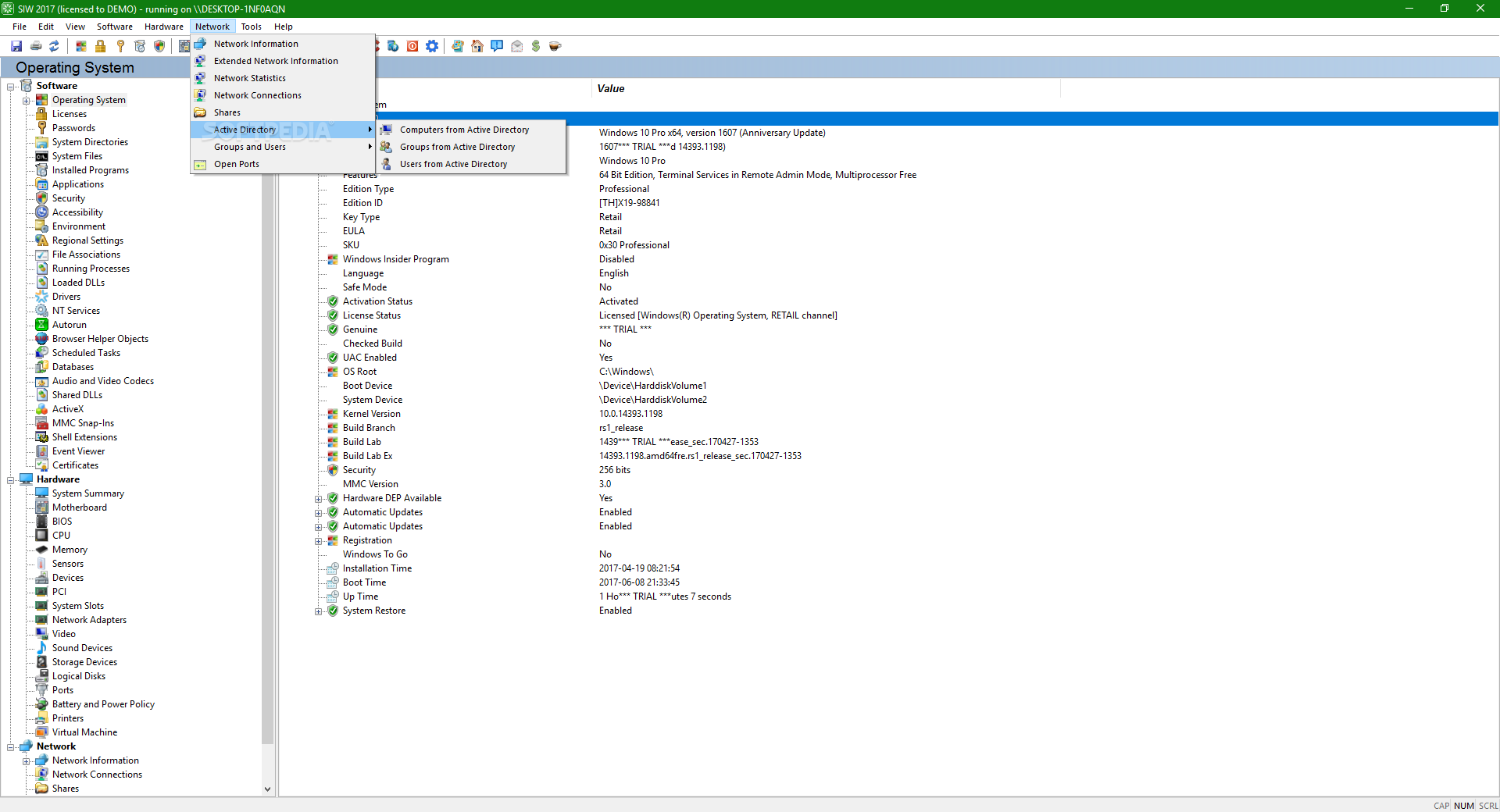Screen dimensions: 1500x812
Task: Click the key toolbar icon
Action: point(120,46)
